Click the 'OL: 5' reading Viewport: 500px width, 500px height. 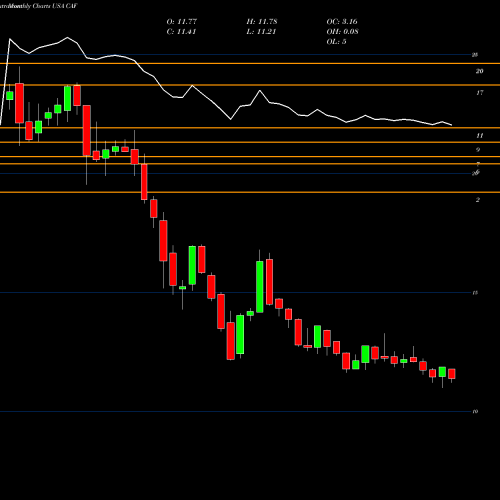pos(336,42)
